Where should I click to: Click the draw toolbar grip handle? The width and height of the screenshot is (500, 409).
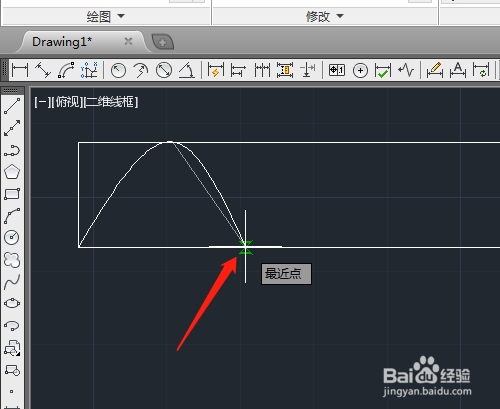(x=12, y=90)
